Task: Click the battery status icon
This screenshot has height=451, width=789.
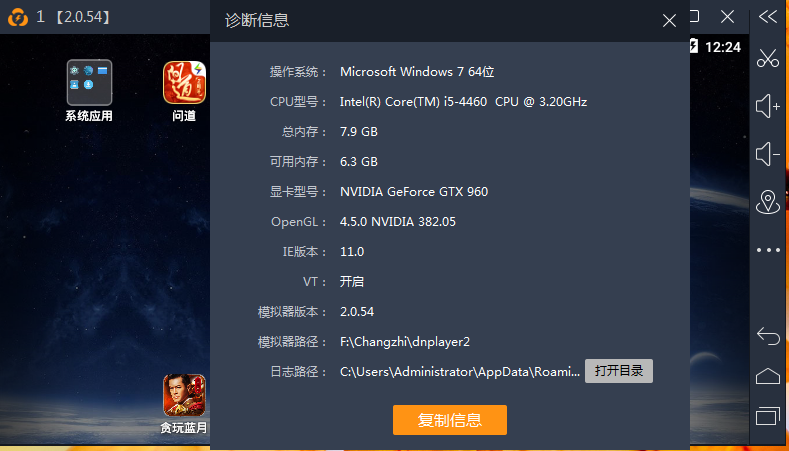Action: [694, 46]
